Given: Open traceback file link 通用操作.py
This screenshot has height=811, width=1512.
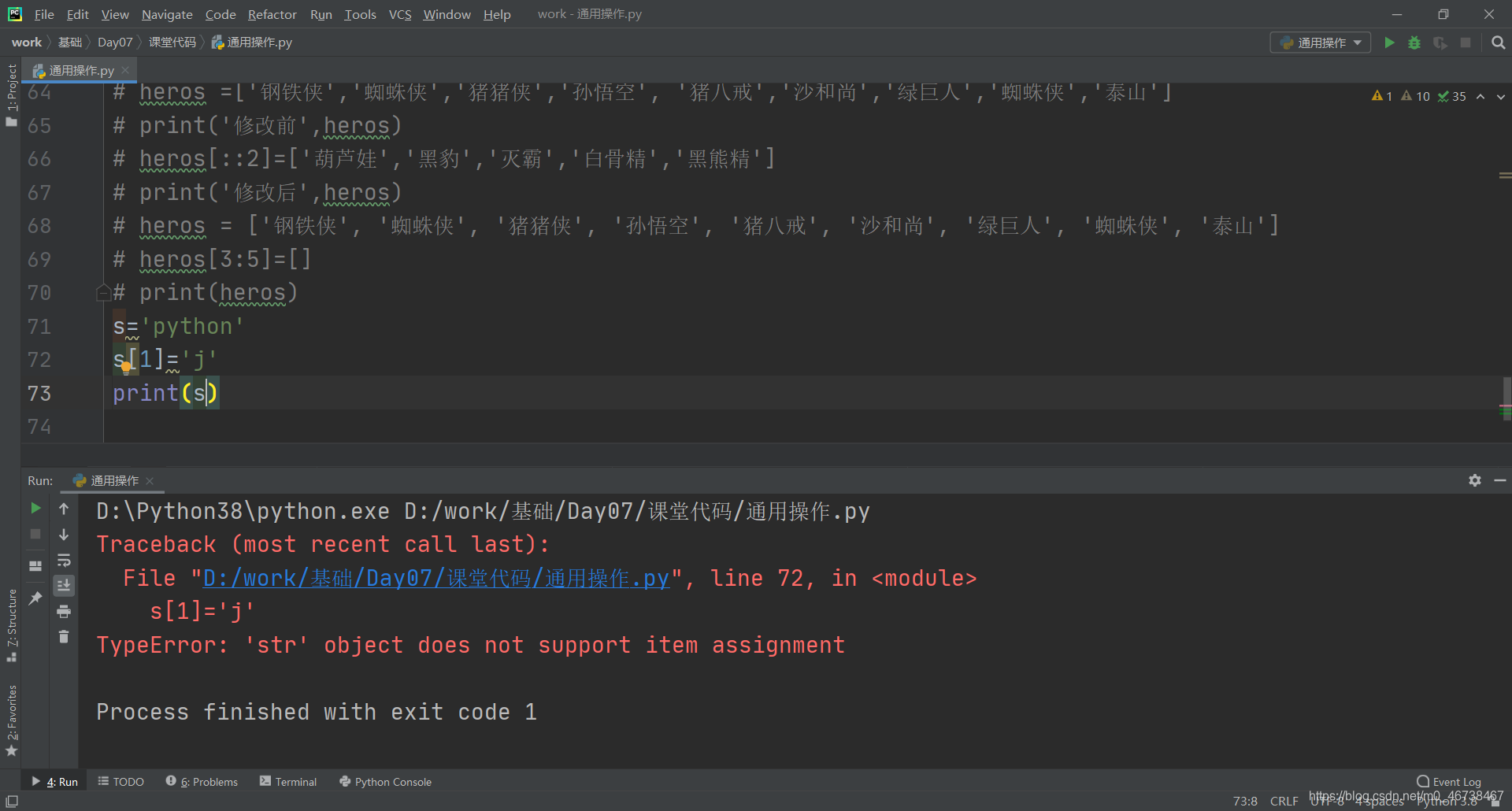Looking at the screenshot, I should pyautogui.click(x=436, y=579).
